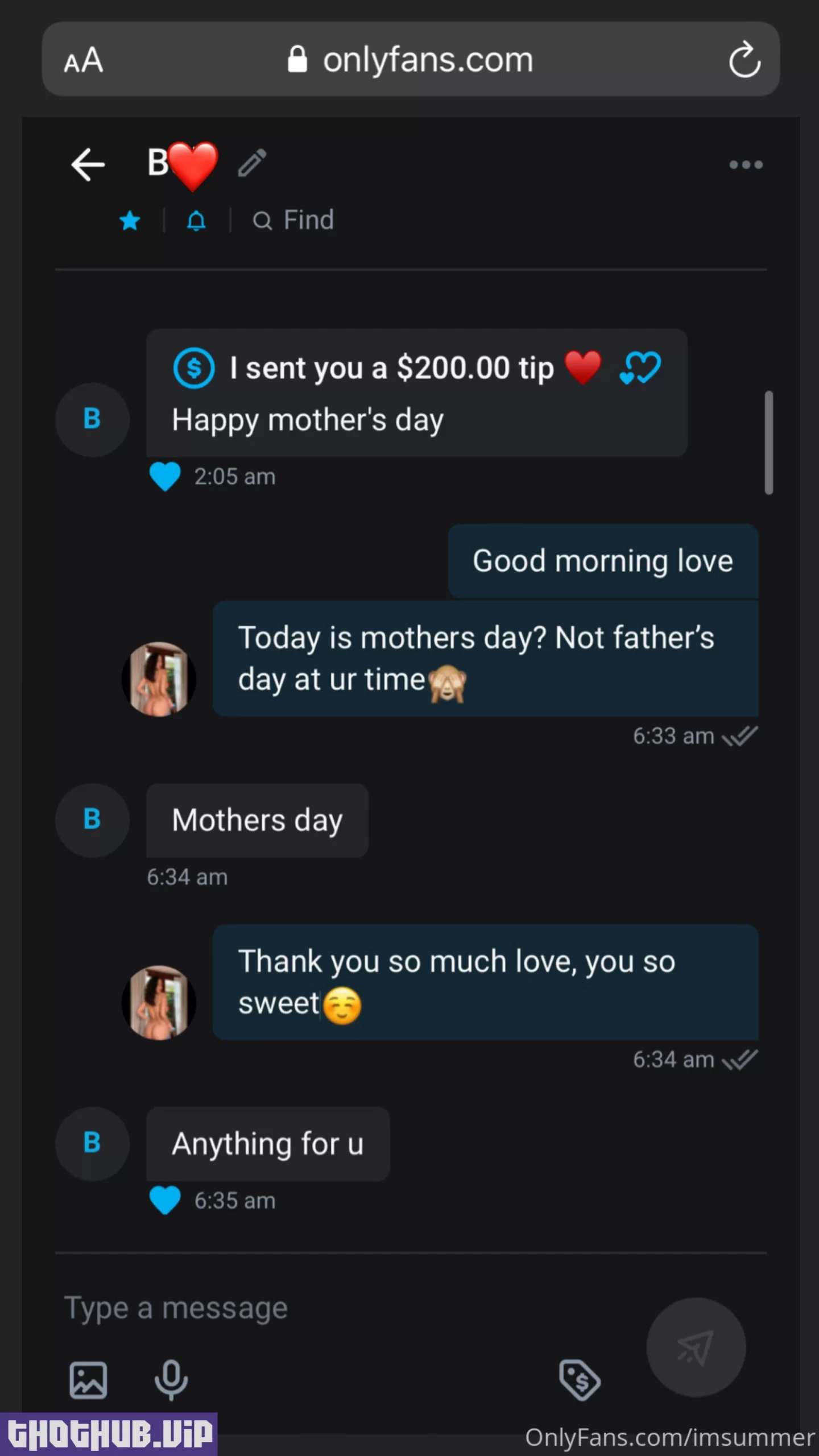Screen dimensions: 819x1456
Task: Tap the back arrow in chat header
Action: [88, 165]
